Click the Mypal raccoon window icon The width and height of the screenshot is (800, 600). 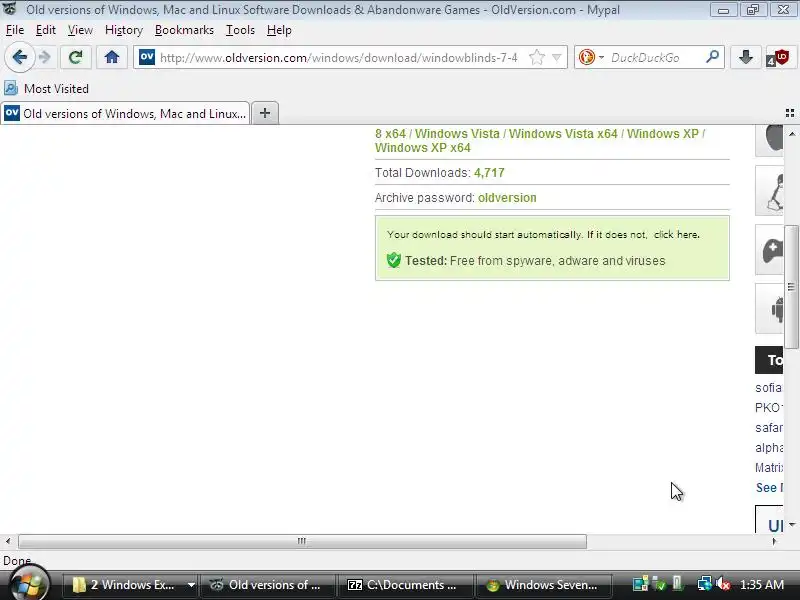pyautogui.click(x=10, y=9)
